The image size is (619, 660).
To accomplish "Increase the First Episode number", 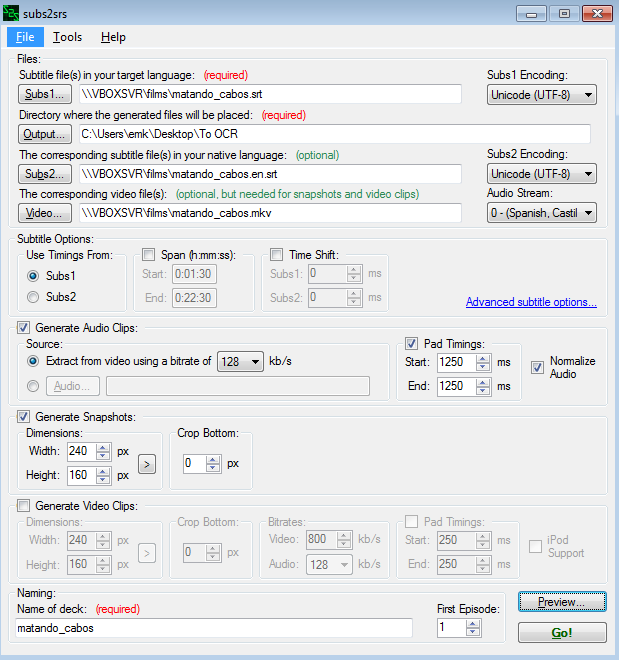I will pos(473,624).
